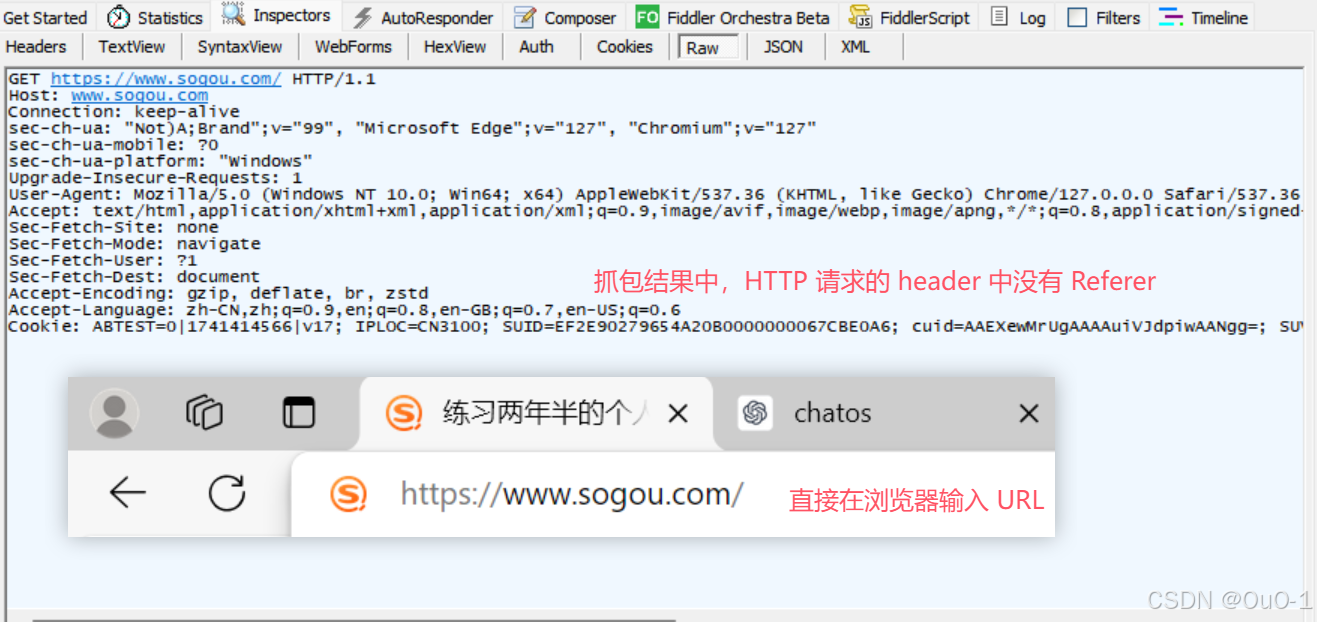Open the AutoResponder tab
Image resolution: width=1317 pixels, height=622 pixels.
[424, 18]
